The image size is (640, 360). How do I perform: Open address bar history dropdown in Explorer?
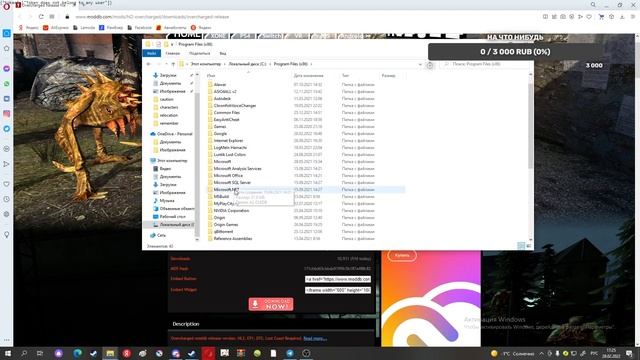click(420, 64)
